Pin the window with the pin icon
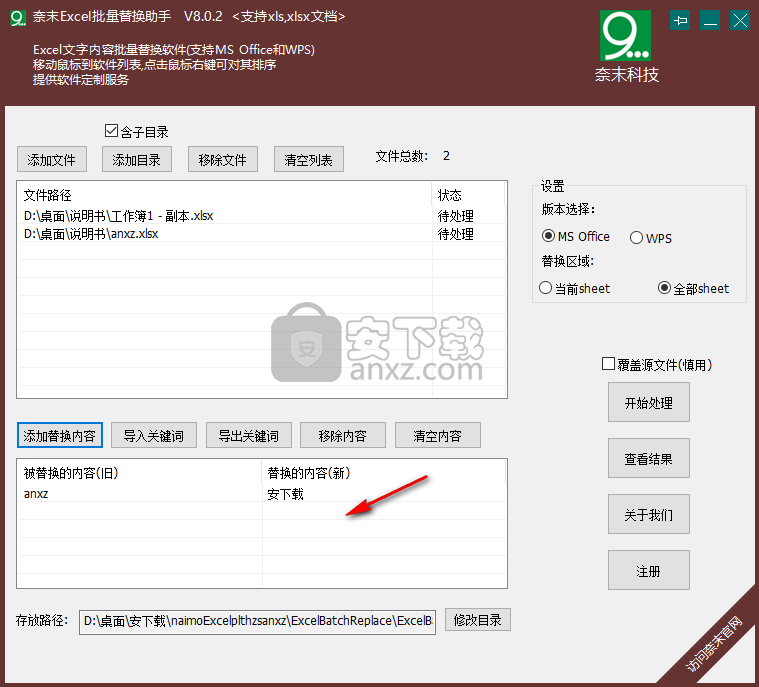 (x=680, y=21)
